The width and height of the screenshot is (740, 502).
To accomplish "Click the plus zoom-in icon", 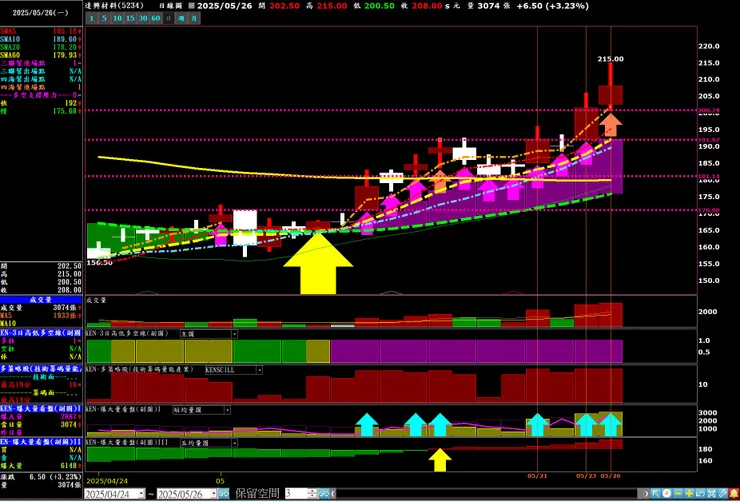I will pos(689,494).
